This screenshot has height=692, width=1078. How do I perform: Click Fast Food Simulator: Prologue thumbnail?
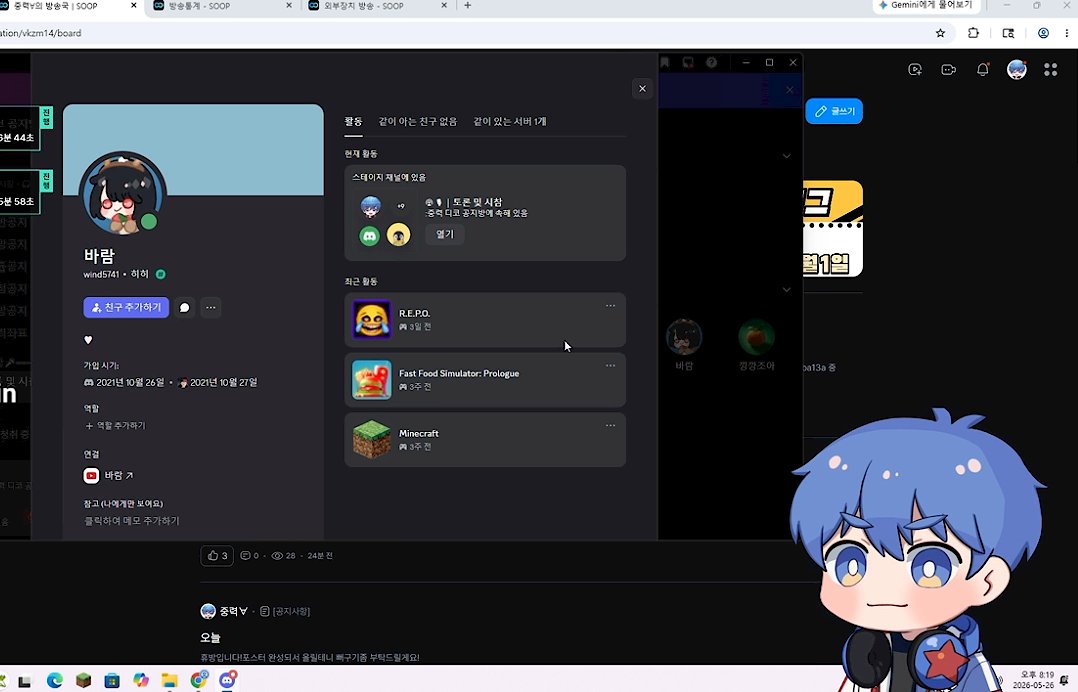pyautogui.click(x=371, y=379)
